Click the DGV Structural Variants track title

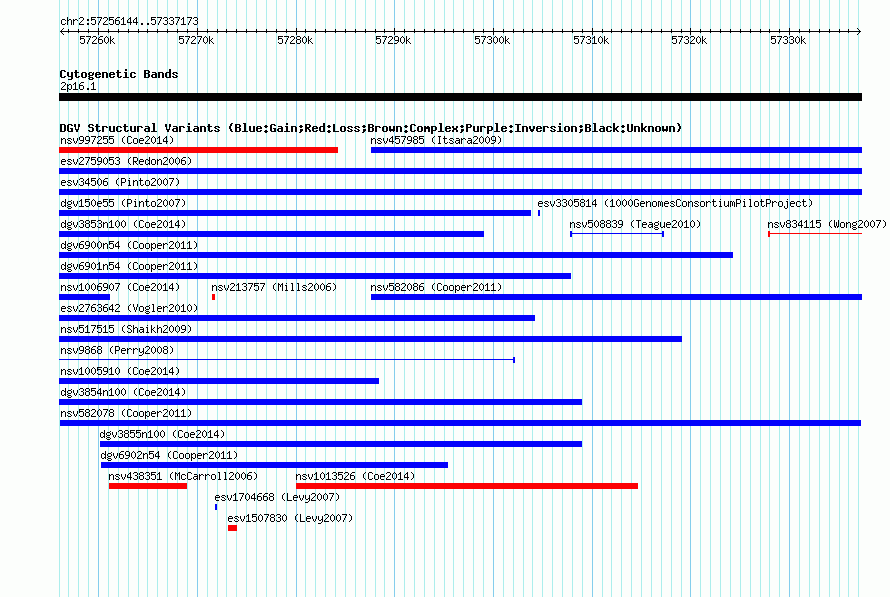pyautogui.click(x=370, y=128)
